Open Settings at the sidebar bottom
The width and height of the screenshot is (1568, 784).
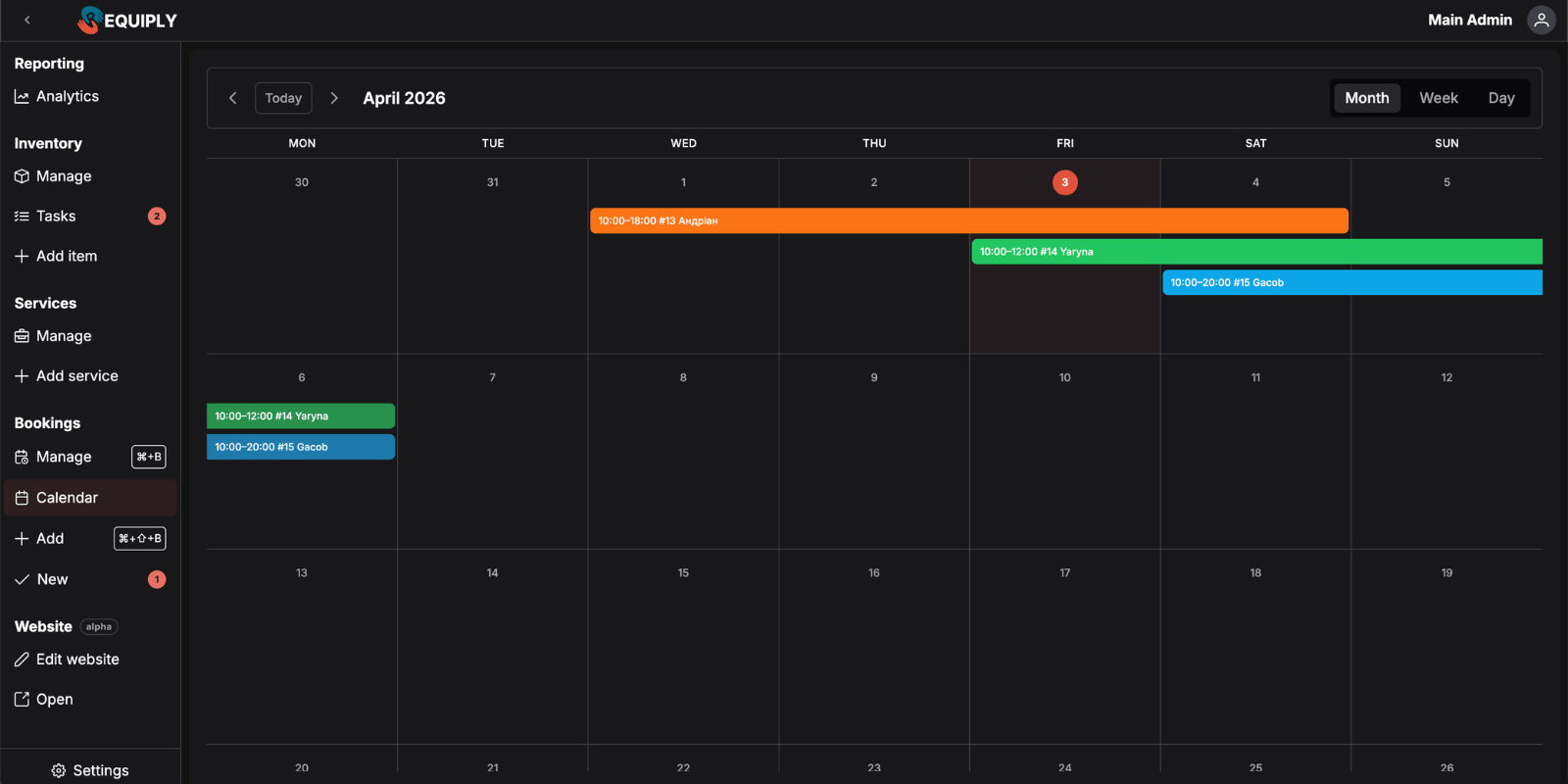90,770
